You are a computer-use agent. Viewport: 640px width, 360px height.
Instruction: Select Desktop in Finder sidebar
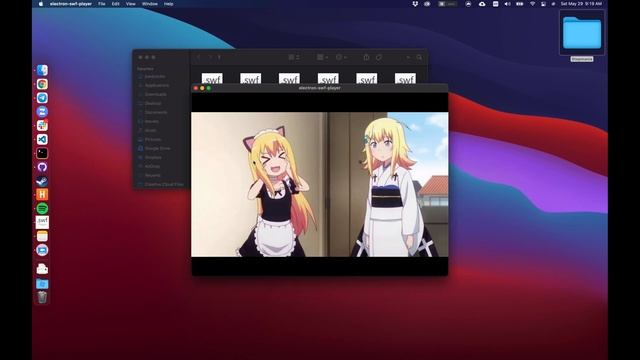[x=153, y=103]
